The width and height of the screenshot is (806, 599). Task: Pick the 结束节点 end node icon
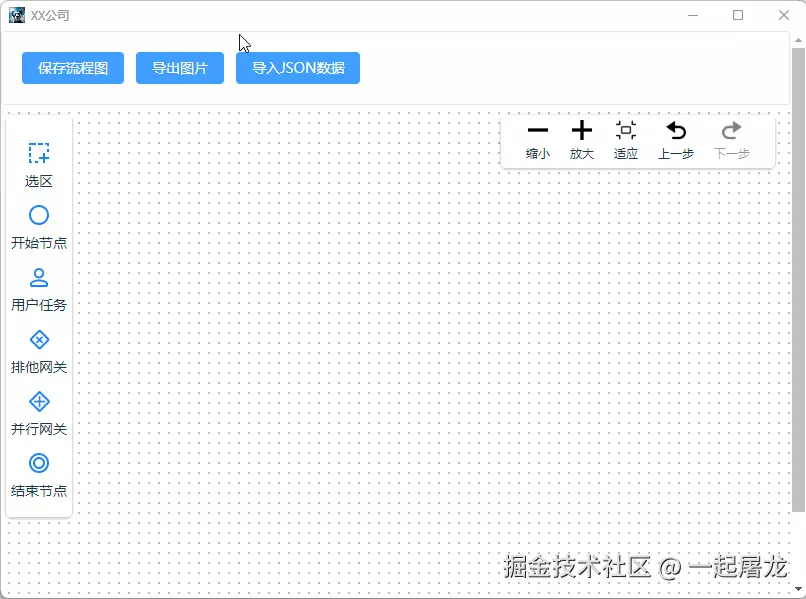coord(39,462)
